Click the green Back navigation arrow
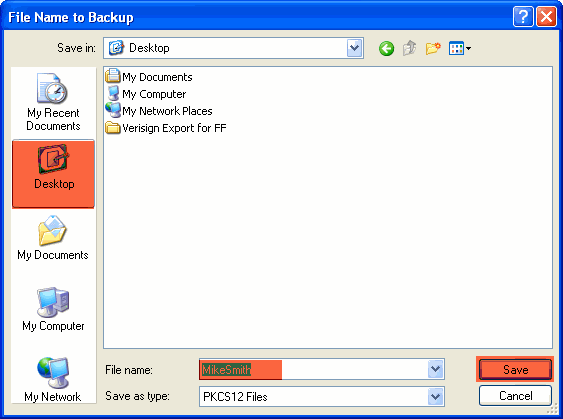Image resolution: width=563 pixels, height=419 pixels. tap(386, 48)
